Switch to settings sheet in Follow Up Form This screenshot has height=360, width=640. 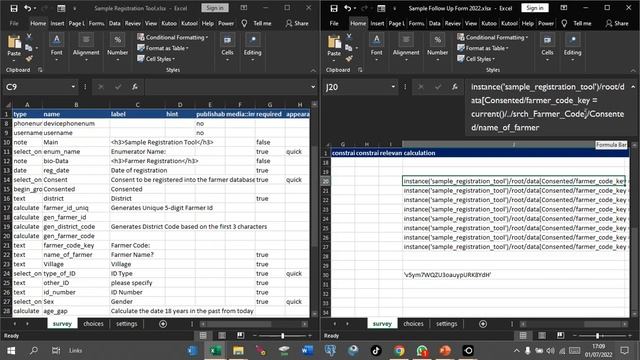tap(447, 323)
